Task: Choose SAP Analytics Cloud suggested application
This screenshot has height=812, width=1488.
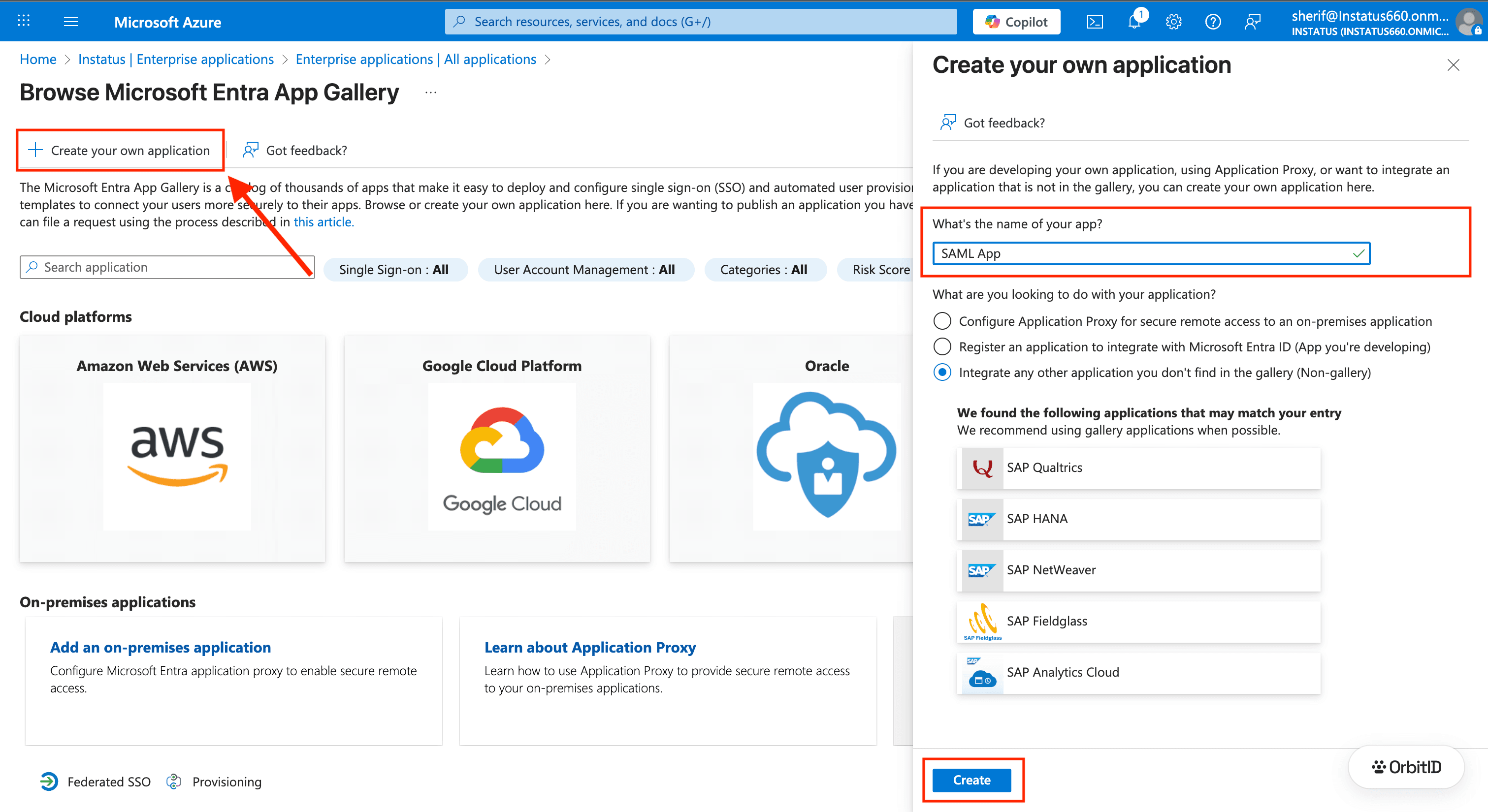Action: coord(1138,672)
